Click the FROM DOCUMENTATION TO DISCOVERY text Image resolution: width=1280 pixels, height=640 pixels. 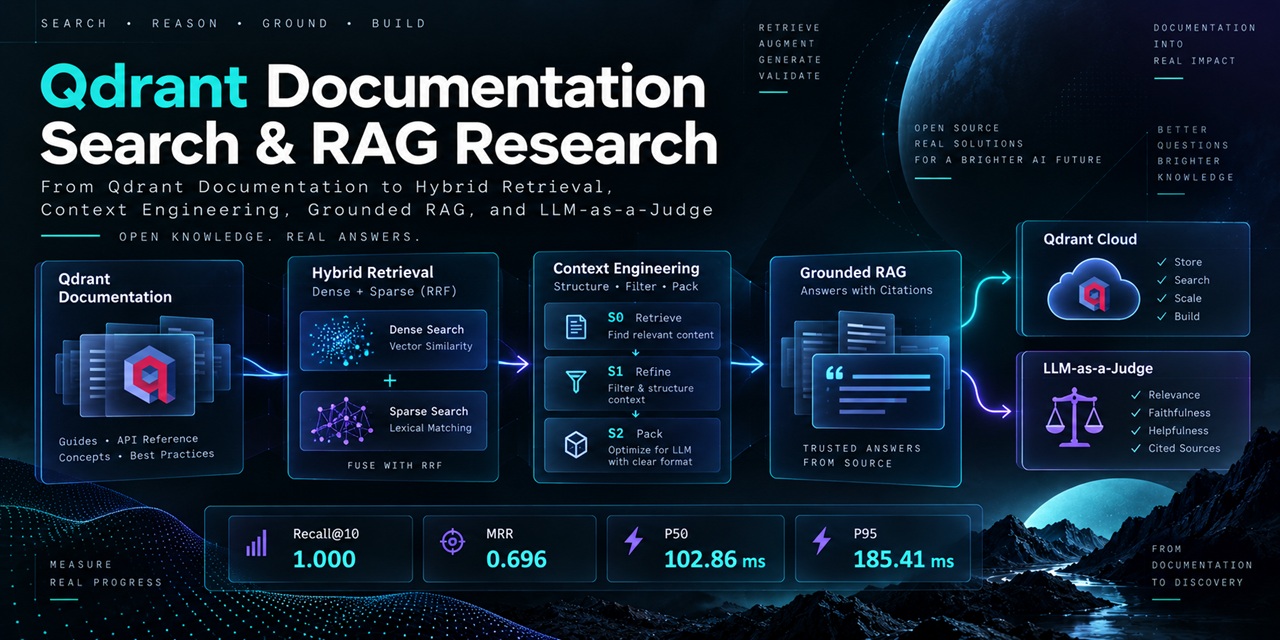point(1201,565)
